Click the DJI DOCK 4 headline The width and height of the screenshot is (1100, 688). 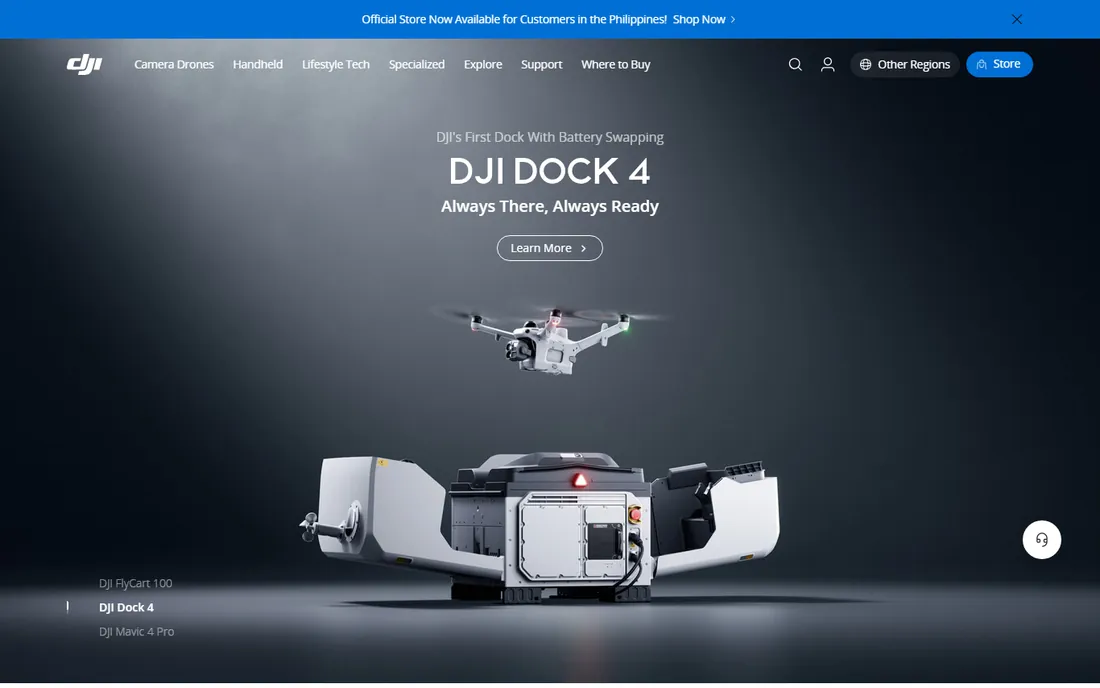(x=549, y=172)
